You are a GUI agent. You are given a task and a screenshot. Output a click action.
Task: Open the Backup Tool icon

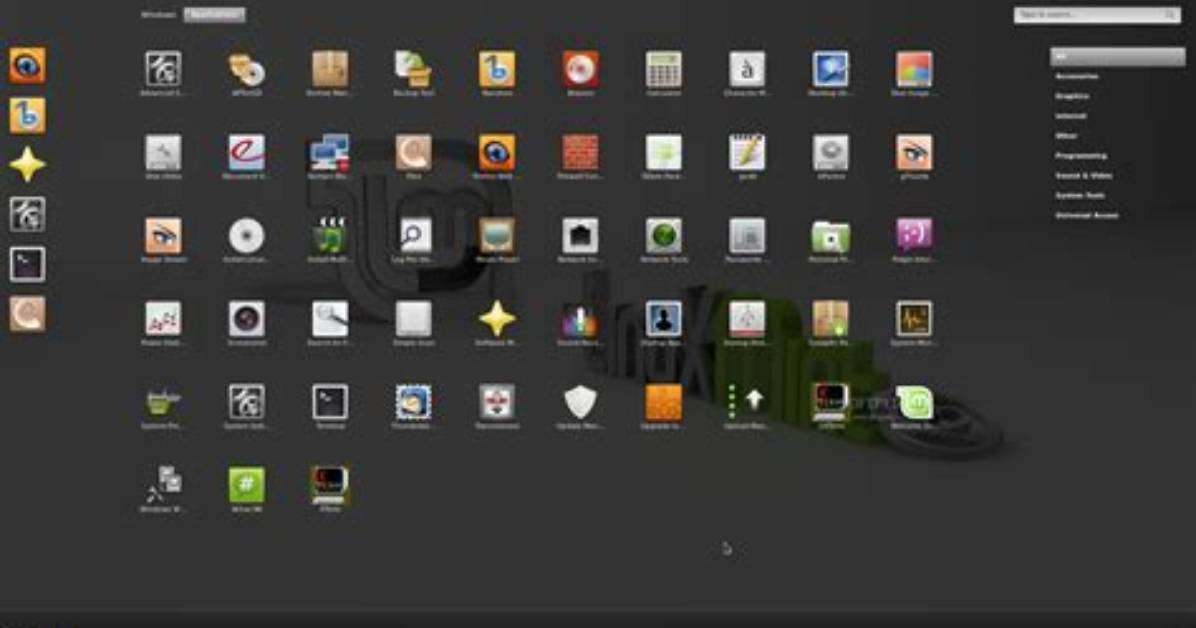coord(413,69)
